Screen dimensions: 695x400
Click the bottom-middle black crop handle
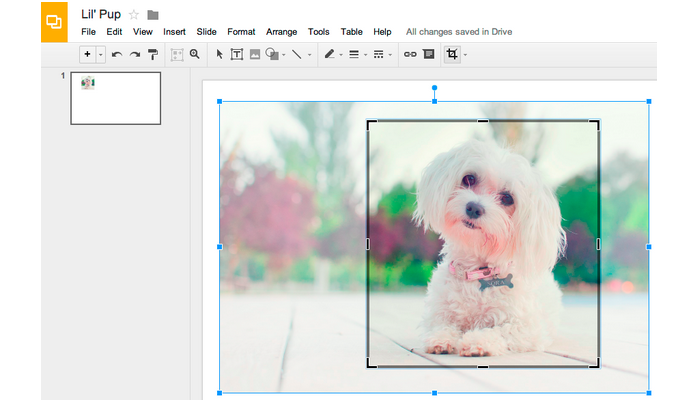tap(483, 367)
